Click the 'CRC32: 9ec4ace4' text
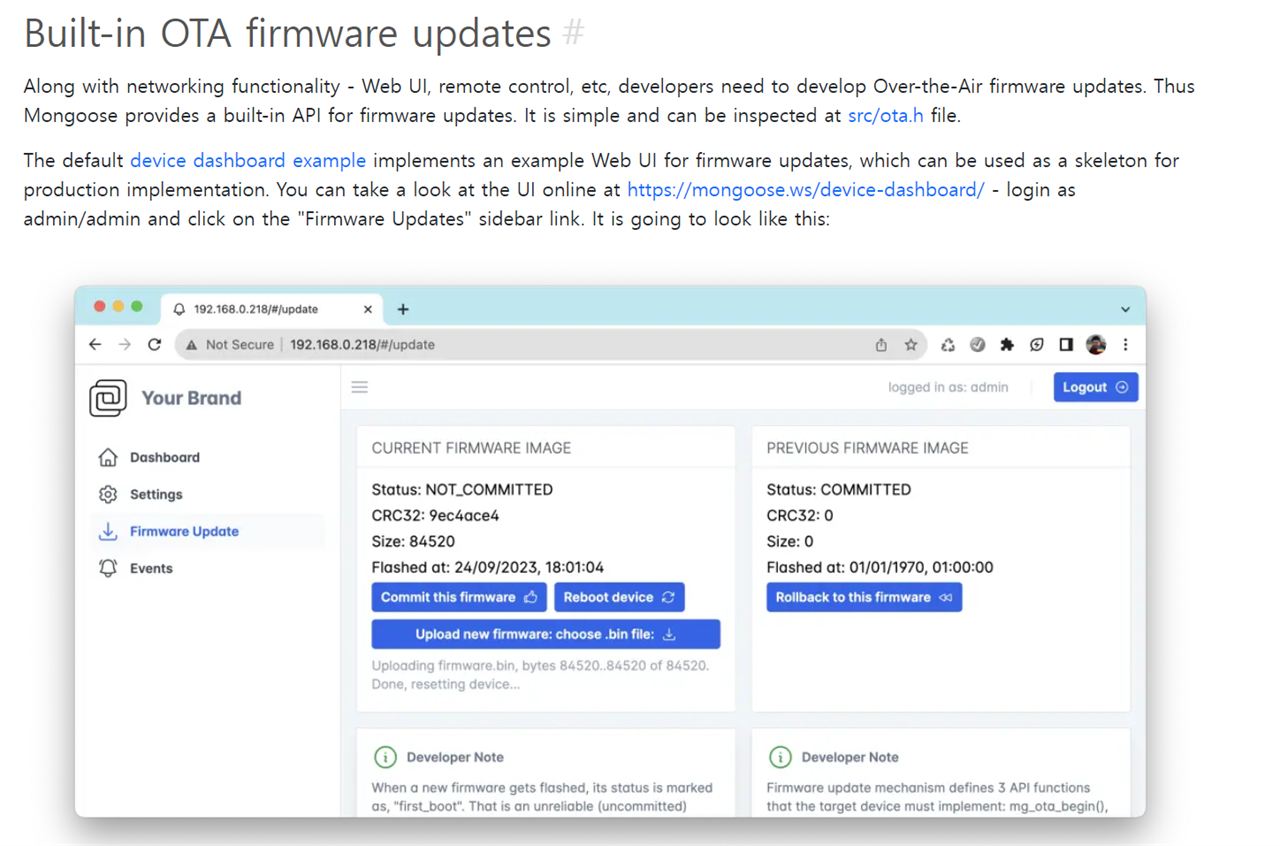The image size is (1280, 846). pos(435,516)
